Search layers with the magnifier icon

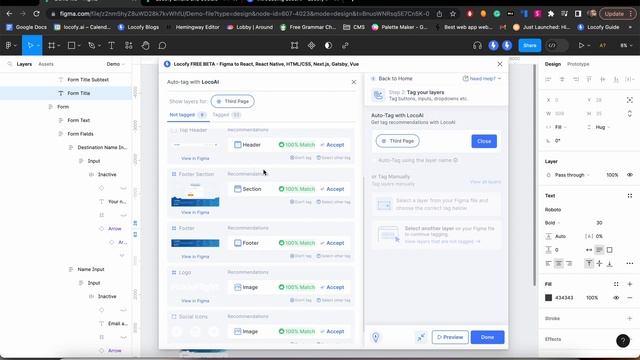pos(9,64)
